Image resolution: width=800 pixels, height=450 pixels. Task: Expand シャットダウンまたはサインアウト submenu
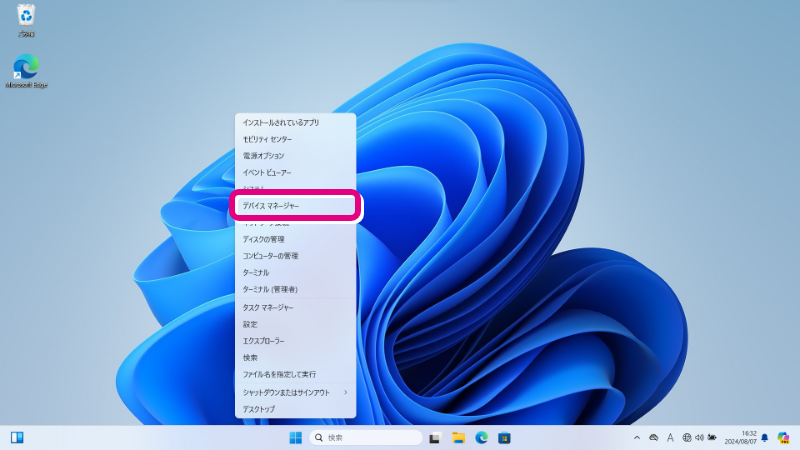point(295,392)
